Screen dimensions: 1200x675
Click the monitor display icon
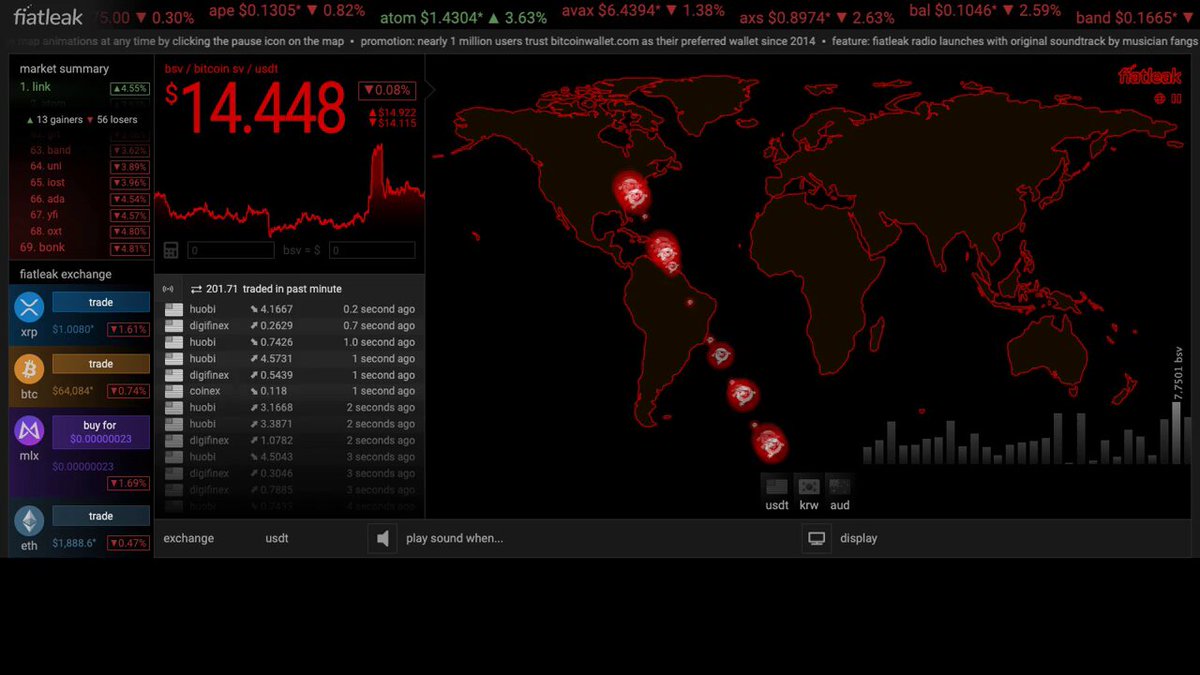(x=816, y=539)
